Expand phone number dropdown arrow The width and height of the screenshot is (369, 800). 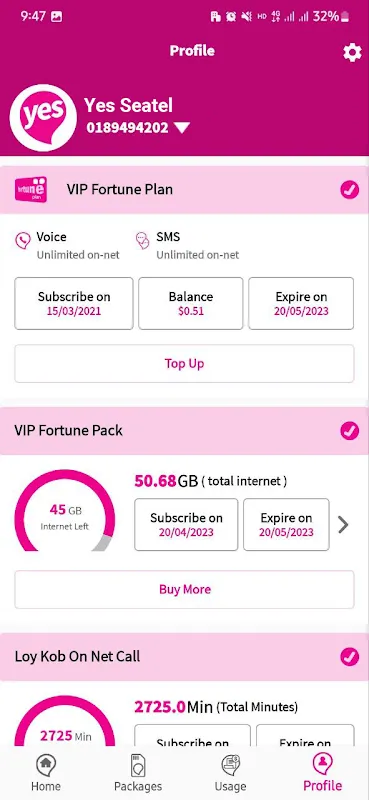182,128
